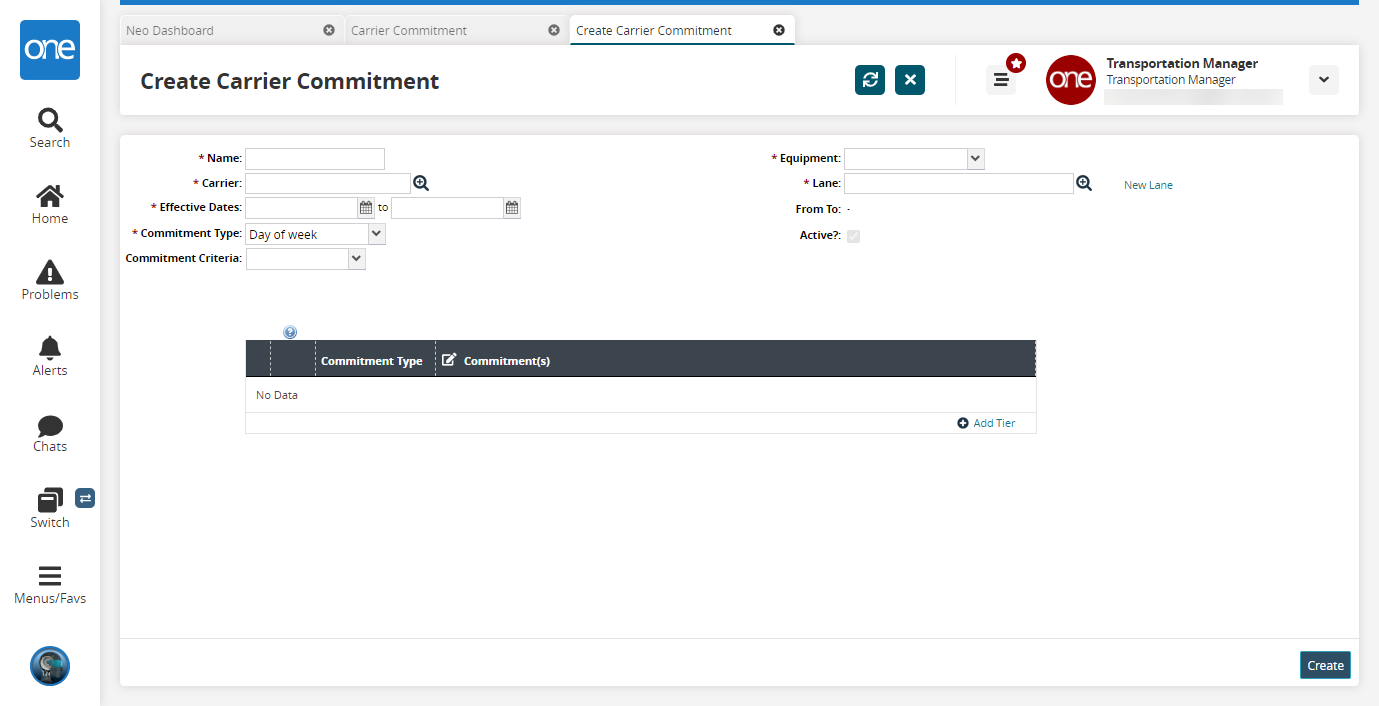1379x706 pixels.
Task: Click the New Lane link
Action: (1148, 185)
